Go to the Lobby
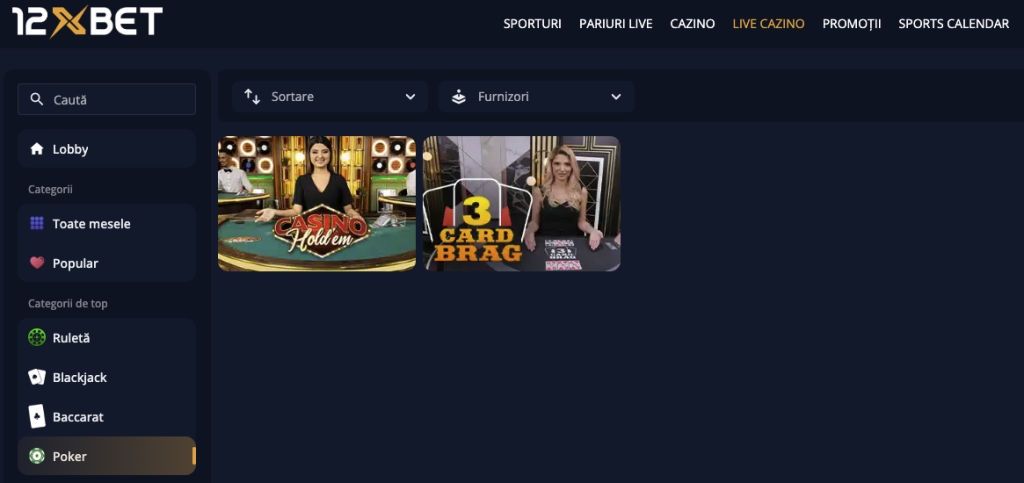This screenshot has width=1024, height=483. click(x=106, y=149)
